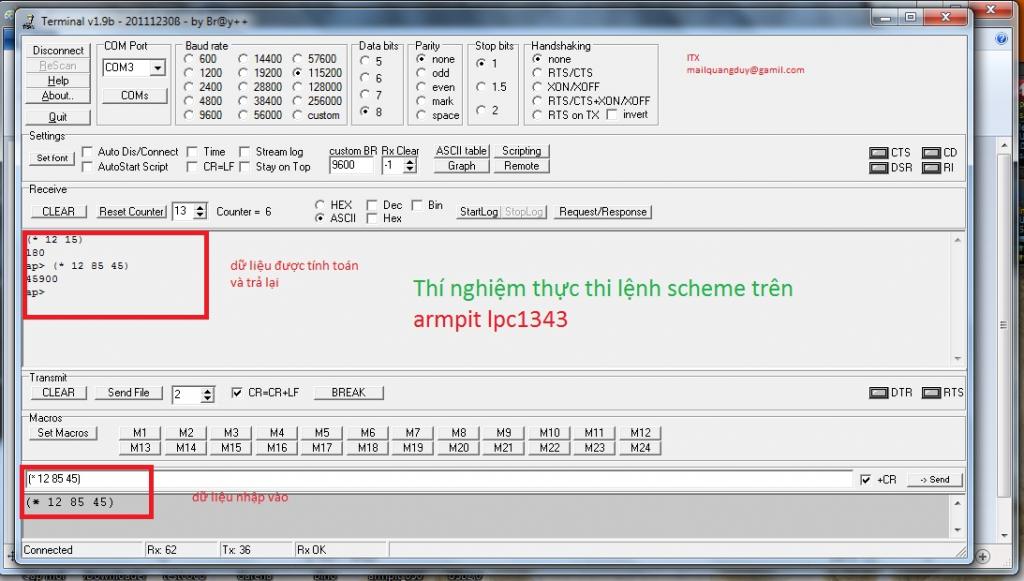1024x581 pixels.
Task: Select even parity
Action: click(x=421, y=87)
